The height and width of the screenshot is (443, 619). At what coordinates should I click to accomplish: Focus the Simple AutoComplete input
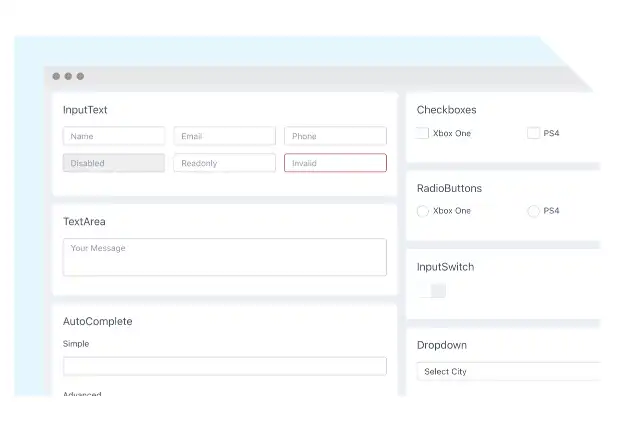tap(224, 366)
